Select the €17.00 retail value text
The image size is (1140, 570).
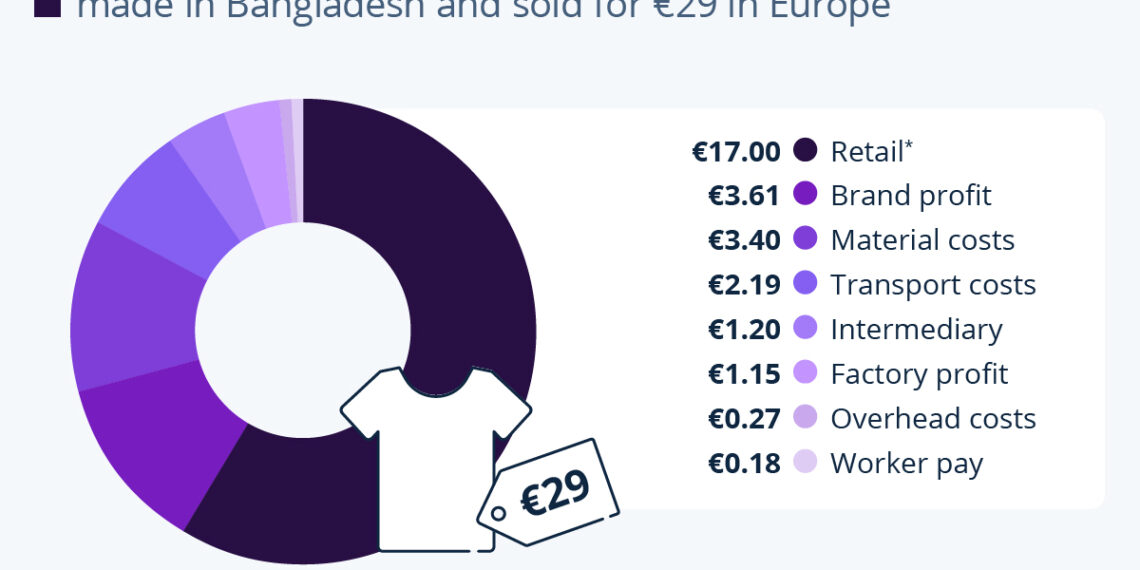point(736,151)
